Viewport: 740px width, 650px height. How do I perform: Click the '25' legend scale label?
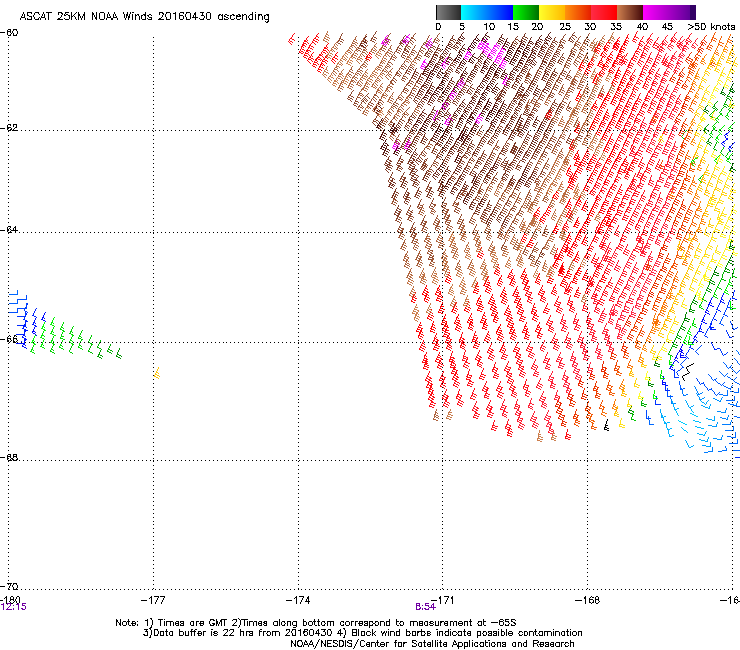(x=565, y=27)
